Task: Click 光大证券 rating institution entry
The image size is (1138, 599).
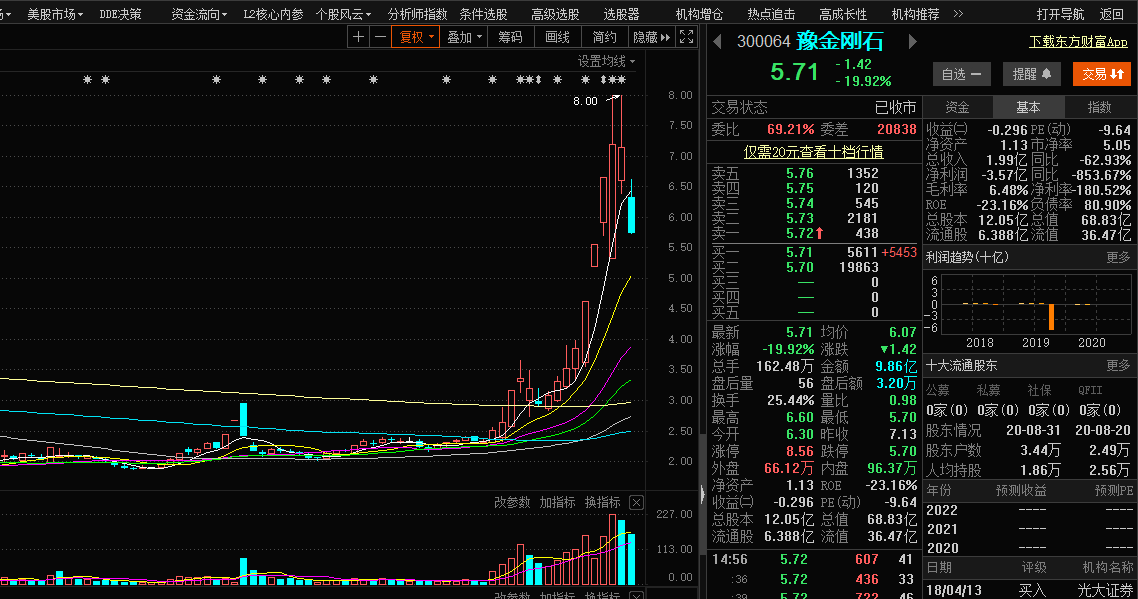Action: click(1105, 590)
